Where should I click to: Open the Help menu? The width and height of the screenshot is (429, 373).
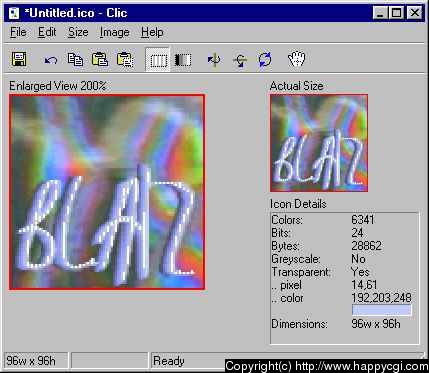click(x=152, y=32)
